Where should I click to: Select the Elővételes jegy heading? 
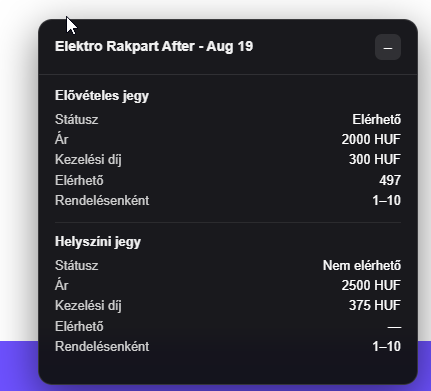click(x=102, y=96)
